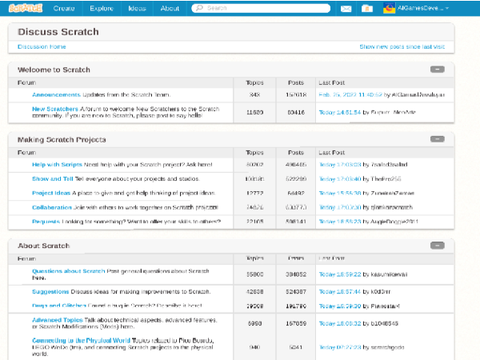Click the "Welcome to Scratch" category title
The image size is (480, 360).
(x=54, y=70)
